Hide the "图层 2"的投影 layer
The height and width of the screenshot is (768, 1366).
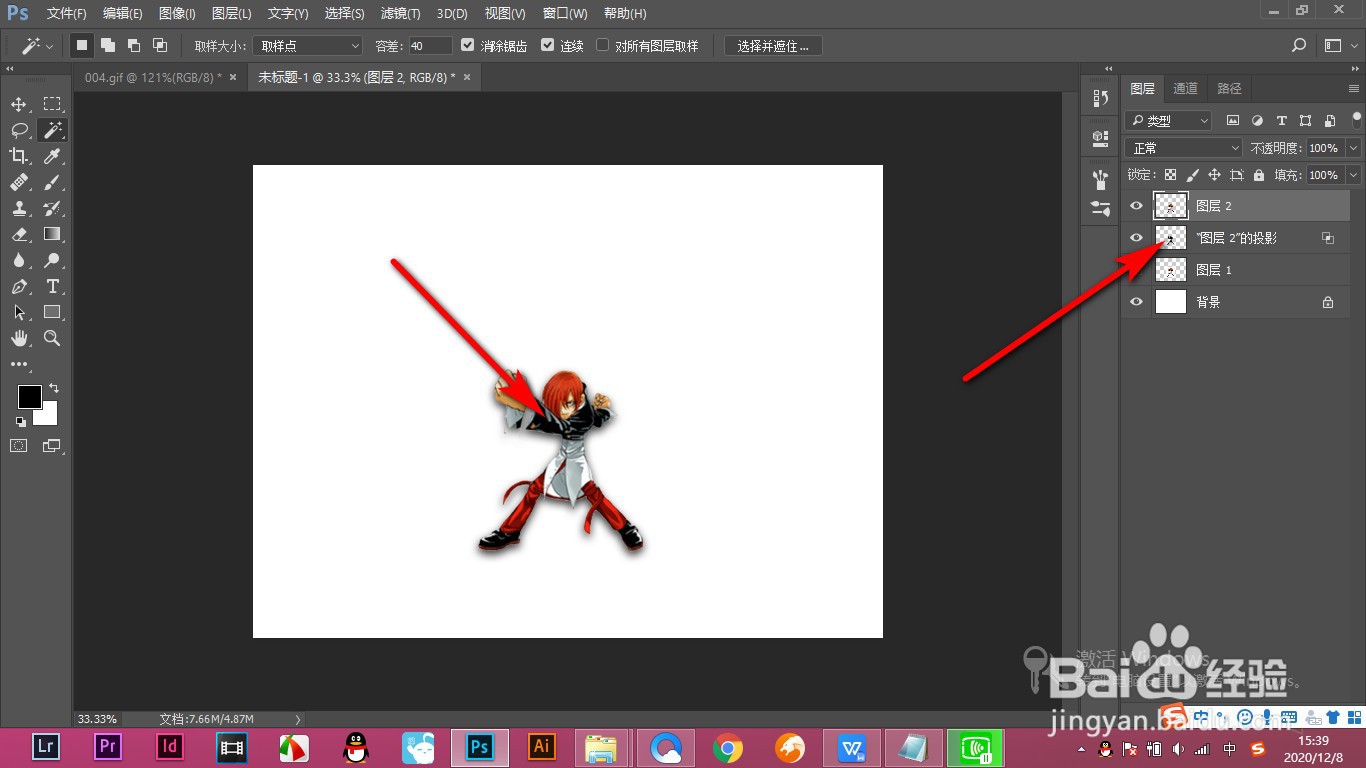tap(1136, 238)
